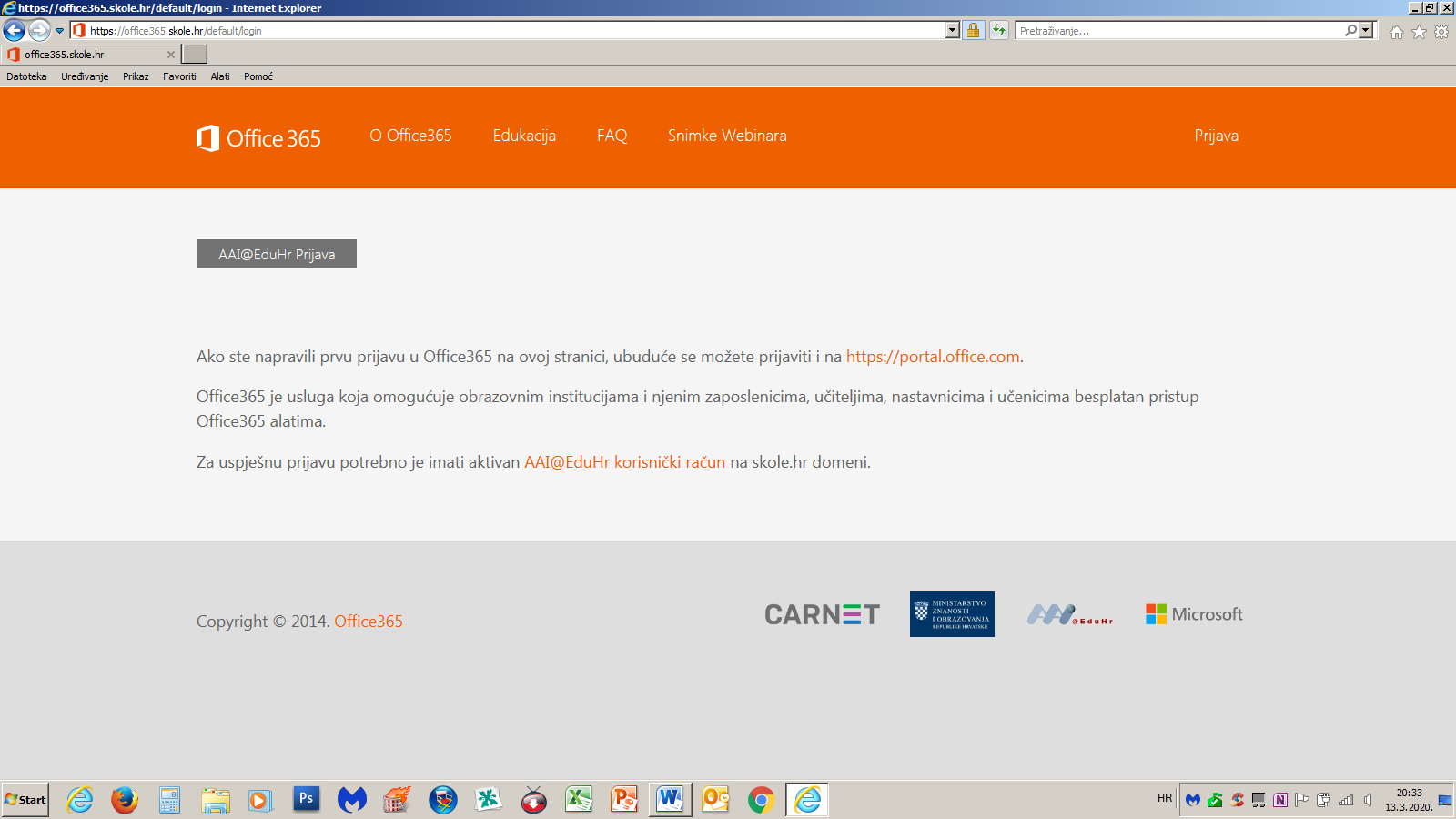1456x819 pixels.
Task: Click the show desktop icon by the clock
Action: 1445,800
